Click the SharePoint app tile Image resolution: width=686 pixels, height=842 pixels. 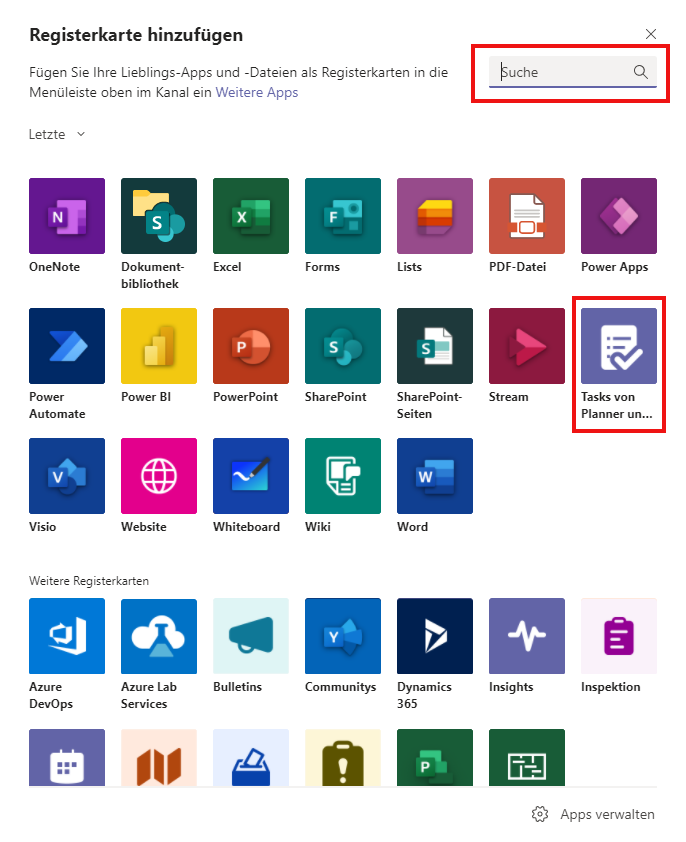(x=343, y=346)
